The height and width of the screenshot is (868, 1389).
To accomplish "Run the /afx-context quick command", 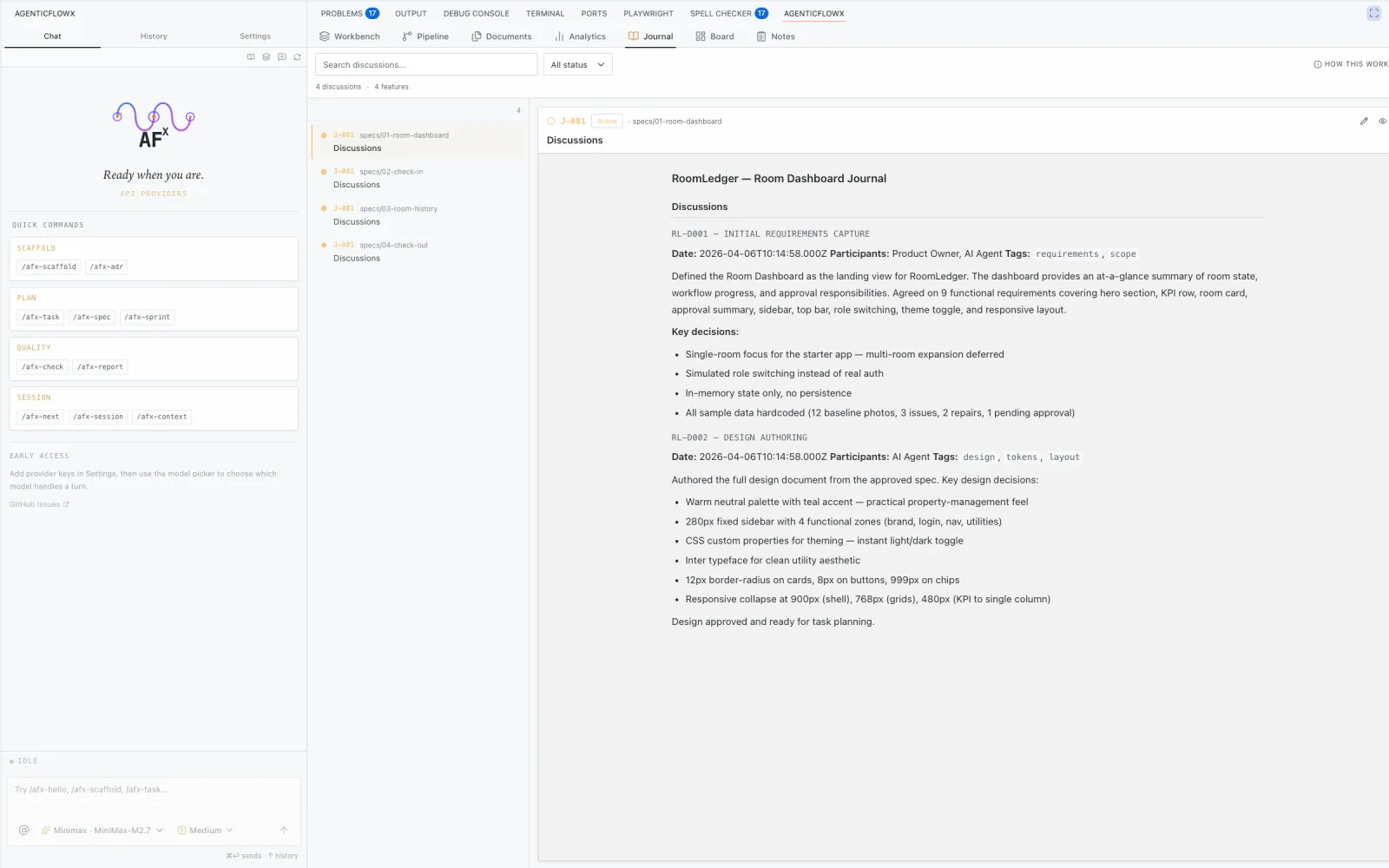I will pos(162,417).
